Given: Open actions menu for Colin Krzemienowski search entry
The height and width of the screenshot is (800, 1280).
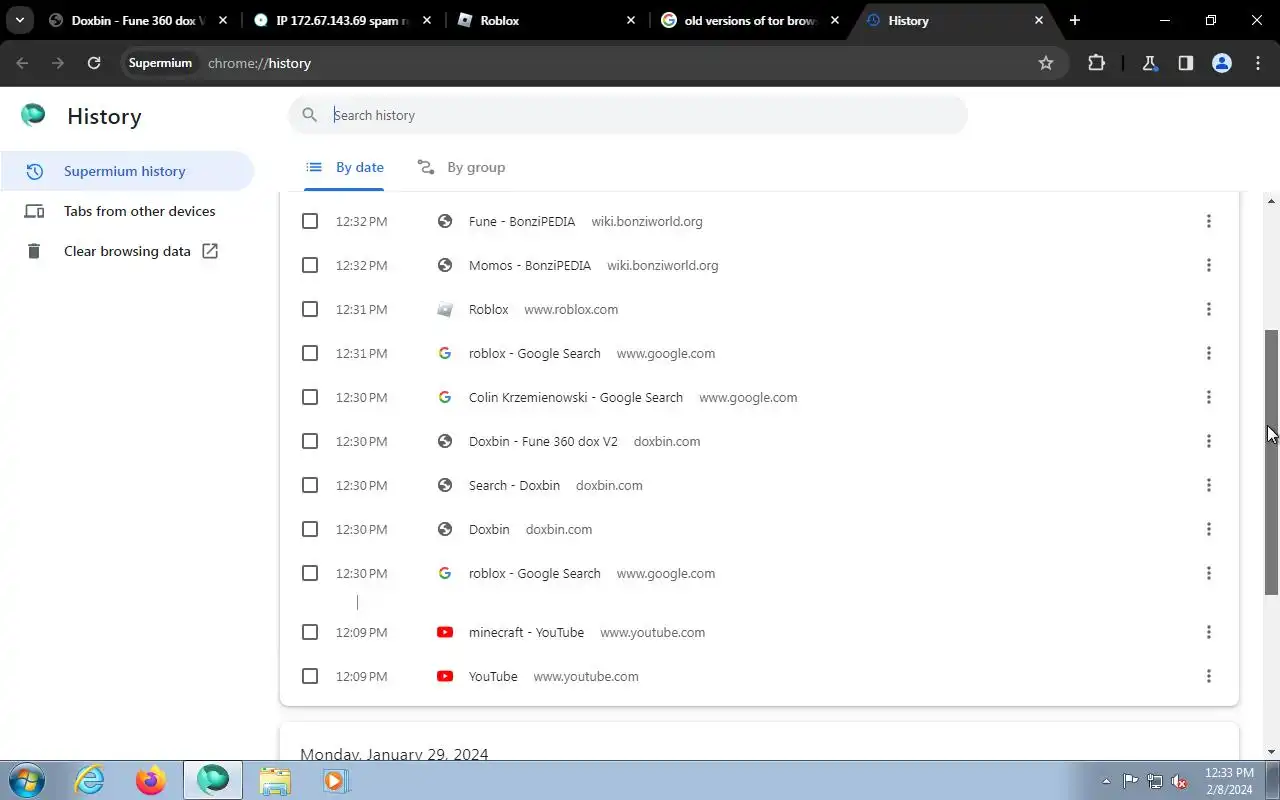Looking at the screenshot, I should 1208,397.
